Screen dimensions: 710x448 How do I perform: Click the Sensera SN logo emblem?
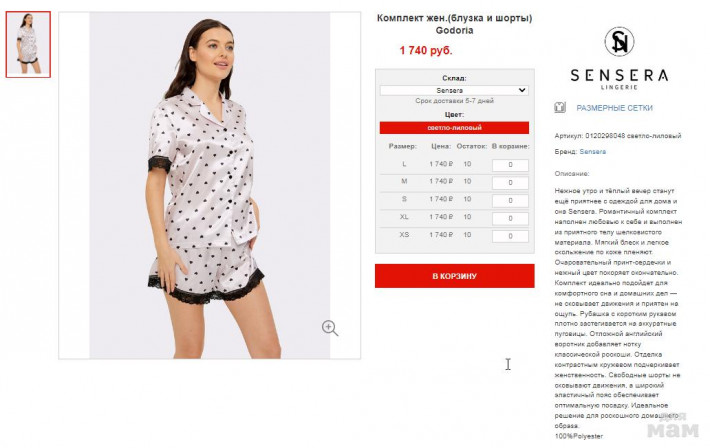(619, 42)
